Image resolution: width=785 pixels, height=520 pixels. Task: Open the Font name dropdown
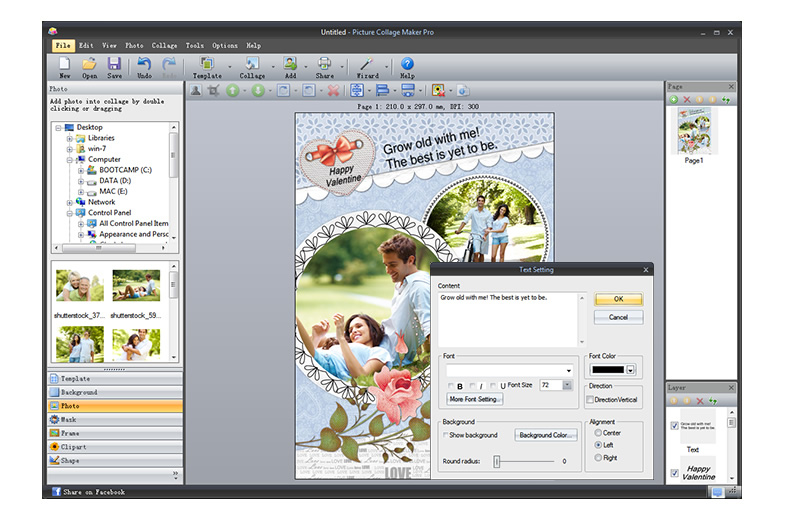click(569, 371)
